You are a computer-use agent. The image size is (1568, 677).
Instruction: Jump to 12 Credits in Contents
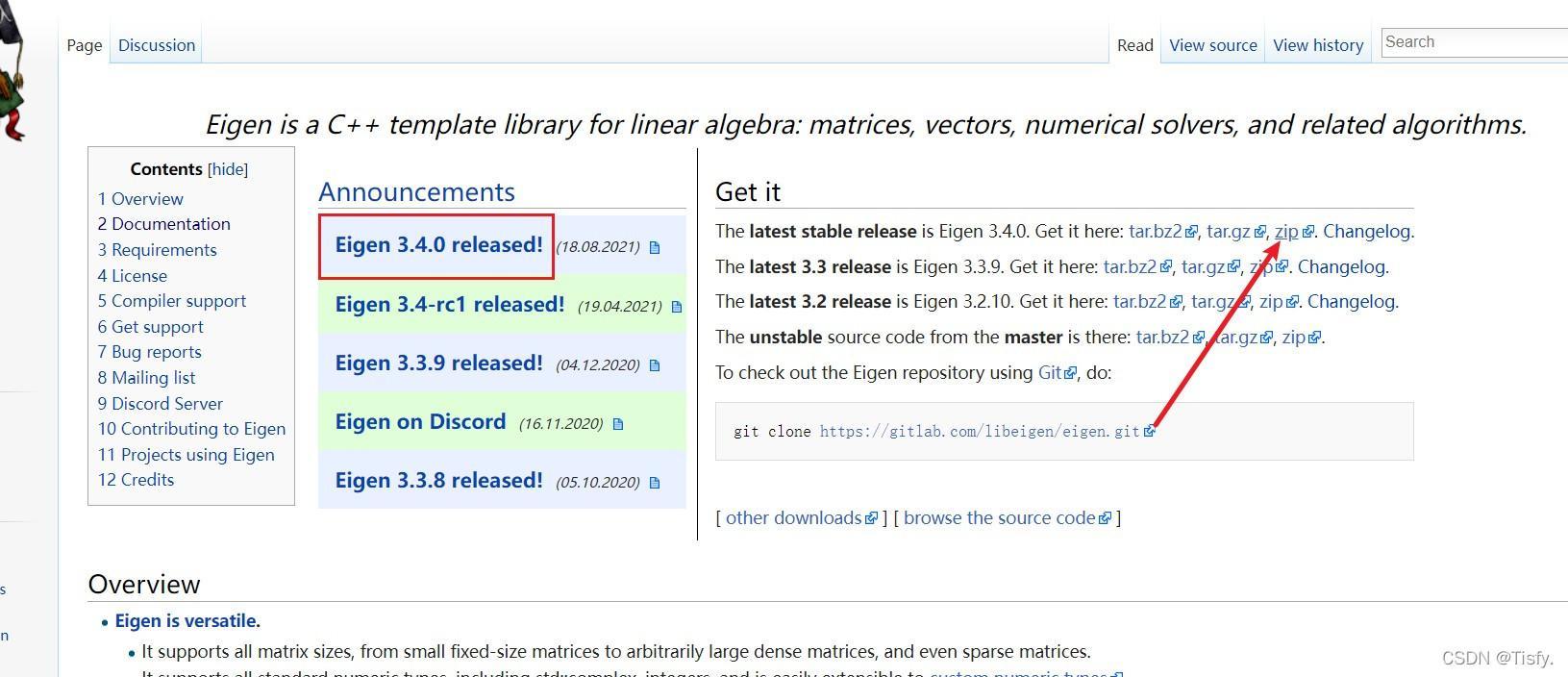(x=136, y=480)
